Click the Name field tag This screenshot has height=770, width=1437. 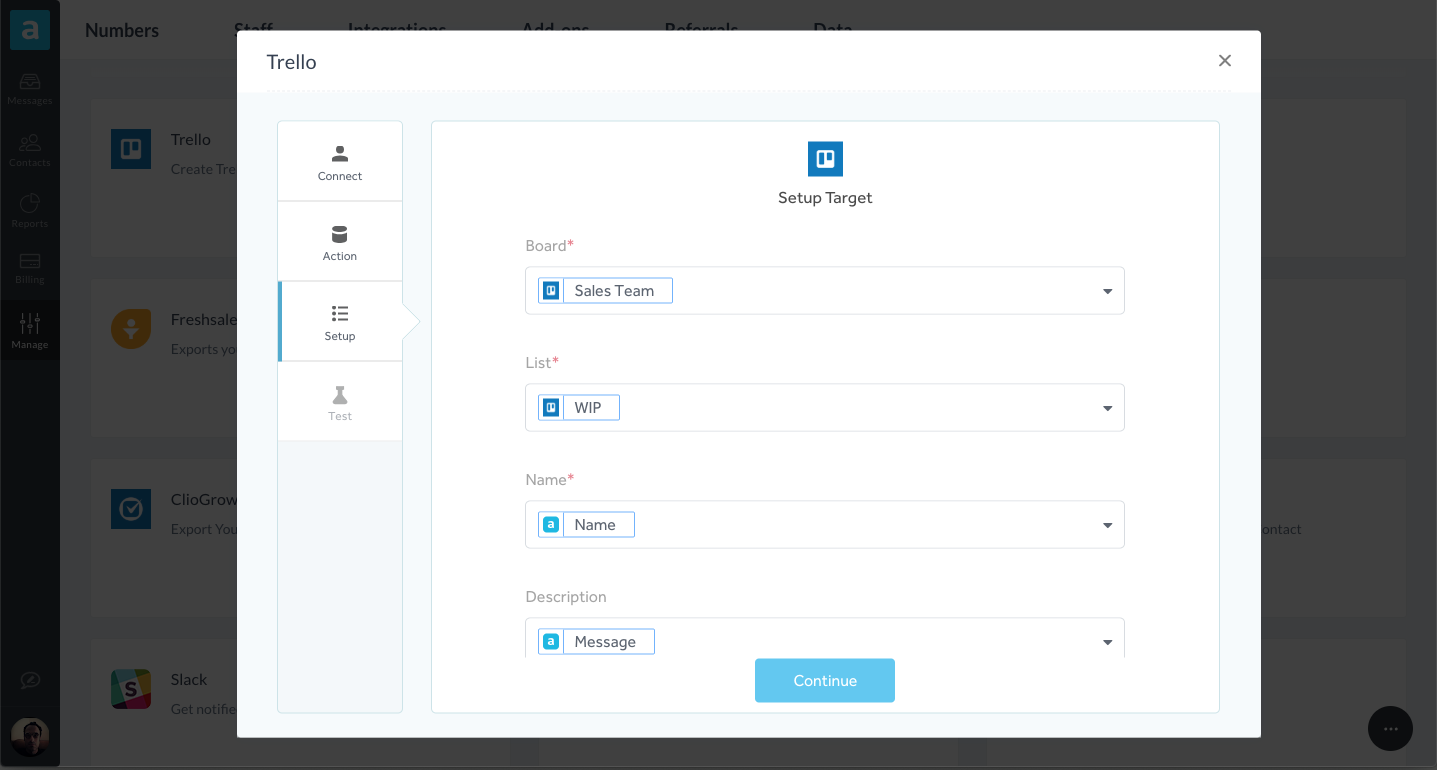pyautogui.click(x=586, y=525)
